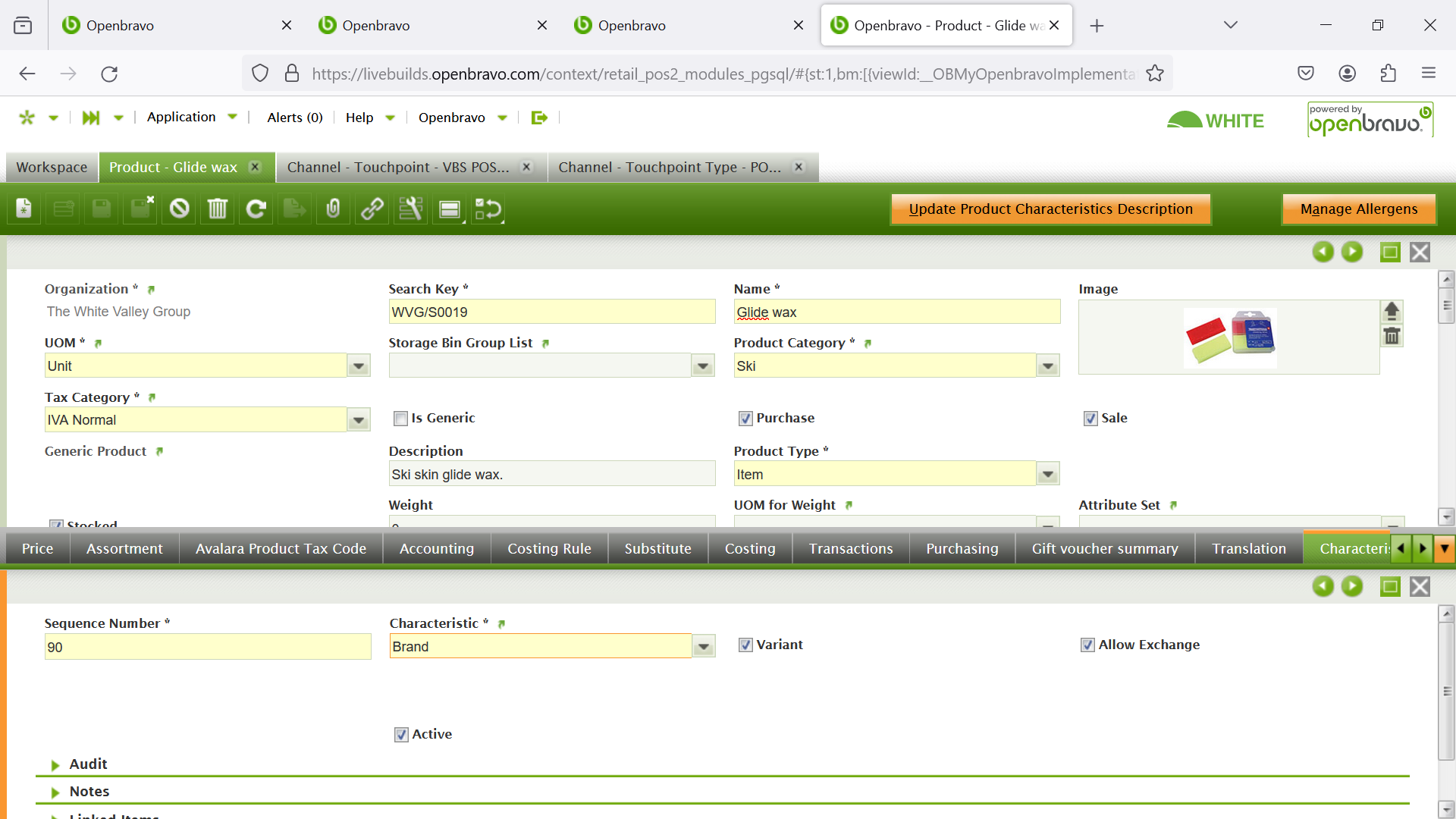Open the Product Category dropdown
The image size is (1456, 819).
(x=1047, y=366)
